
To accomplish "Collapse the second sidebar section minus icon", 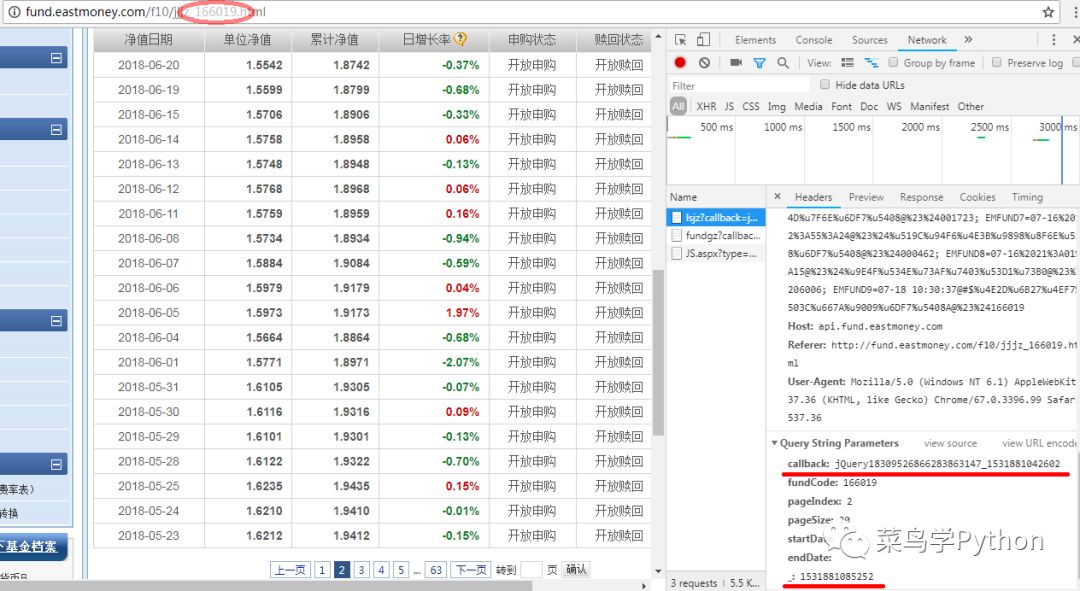I will click(x=56, y=129).
